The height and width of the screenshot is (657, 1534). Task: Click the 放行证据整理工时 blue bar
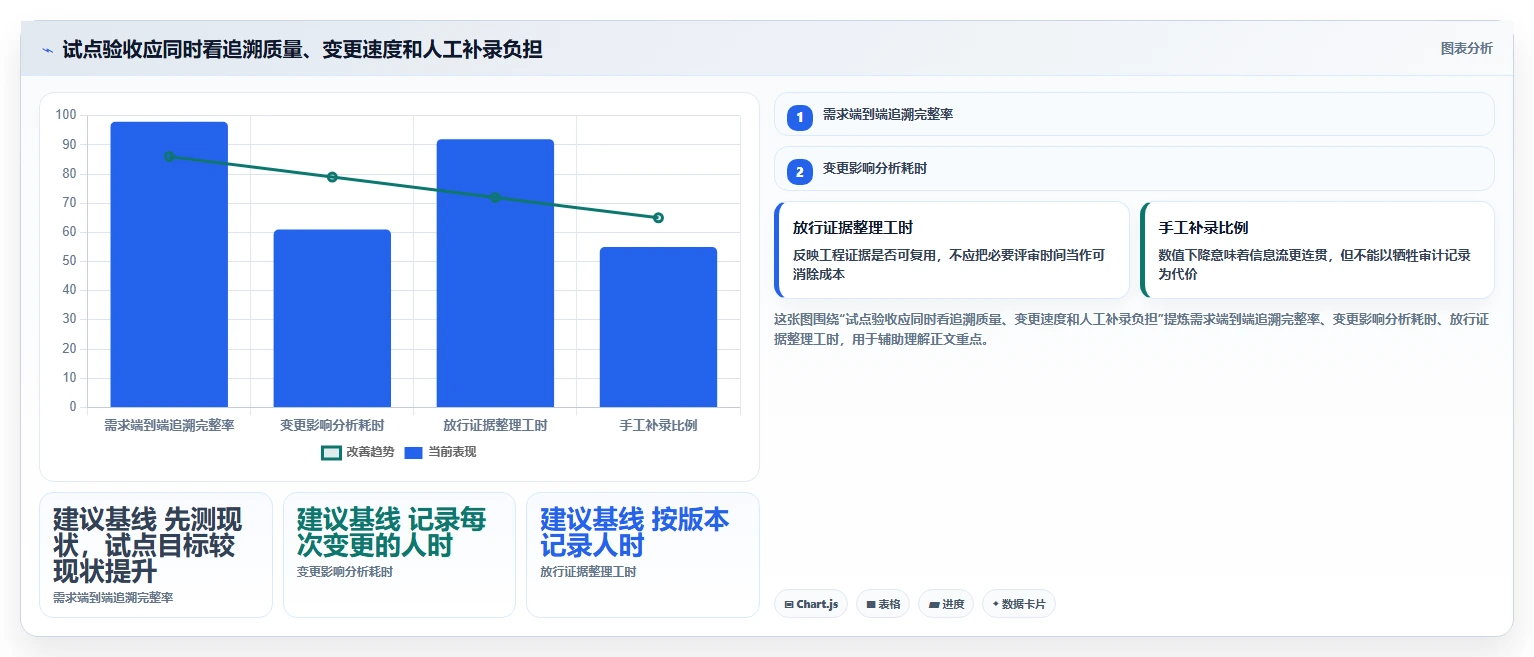click(x=495, y=273)
